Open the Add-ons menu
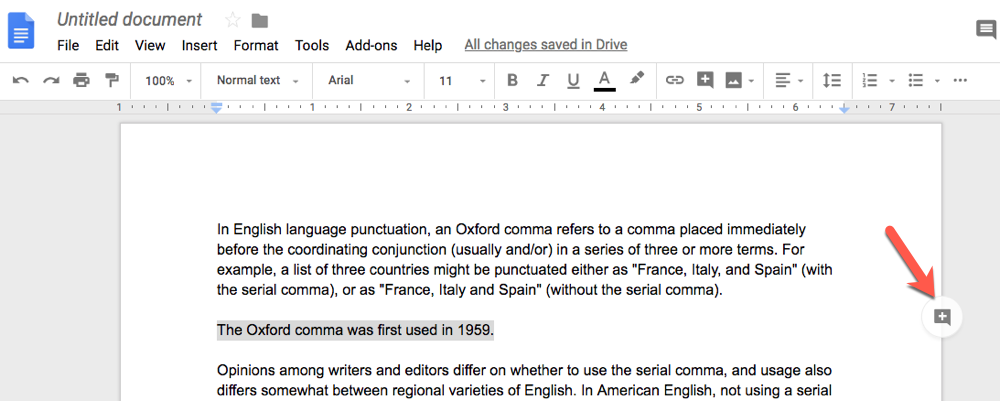This screenshot has width=1000, height=401. 371,45
